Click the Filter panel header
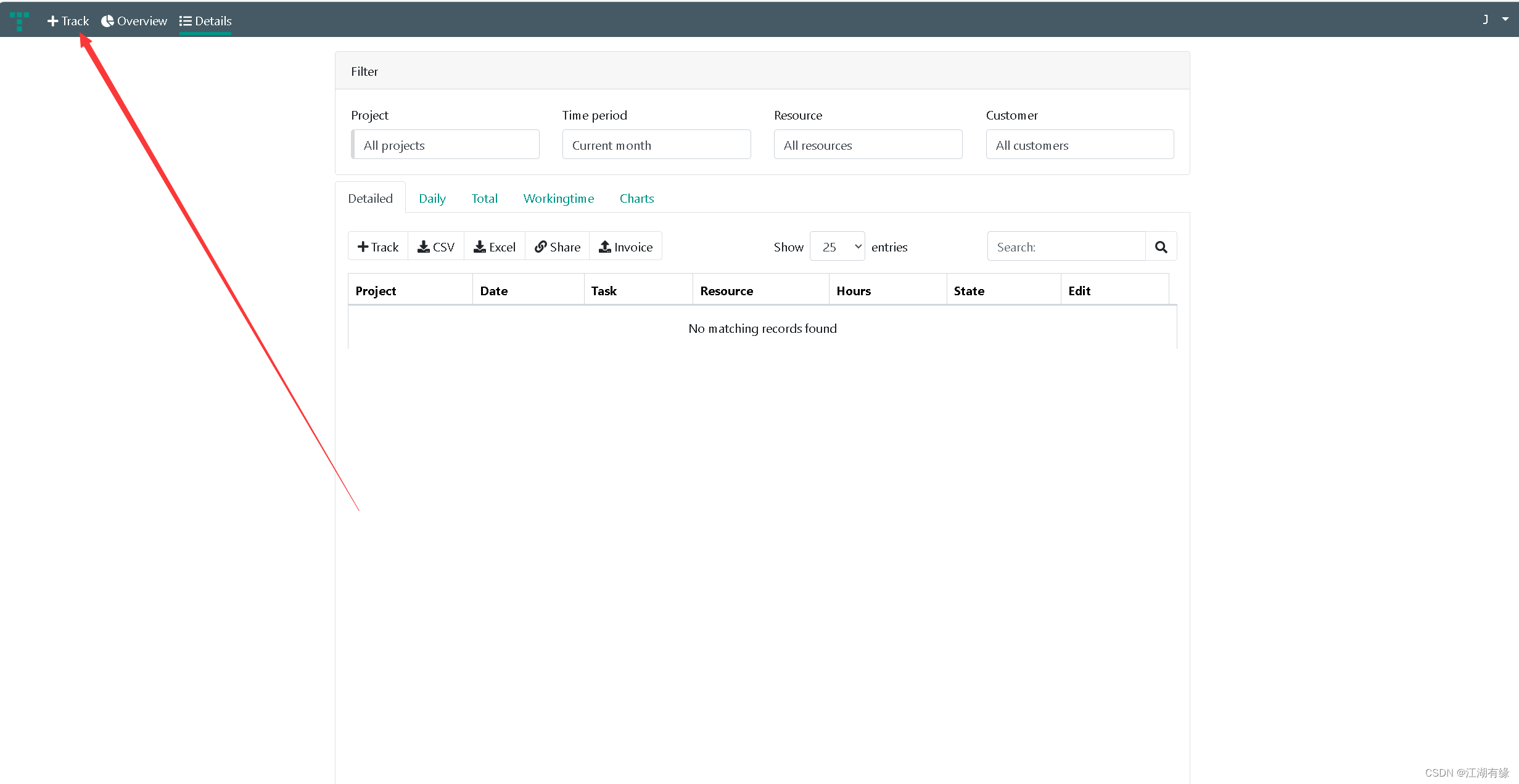Image resolution: width=1519 pixels, height=784 pixels. pos(762,71)
